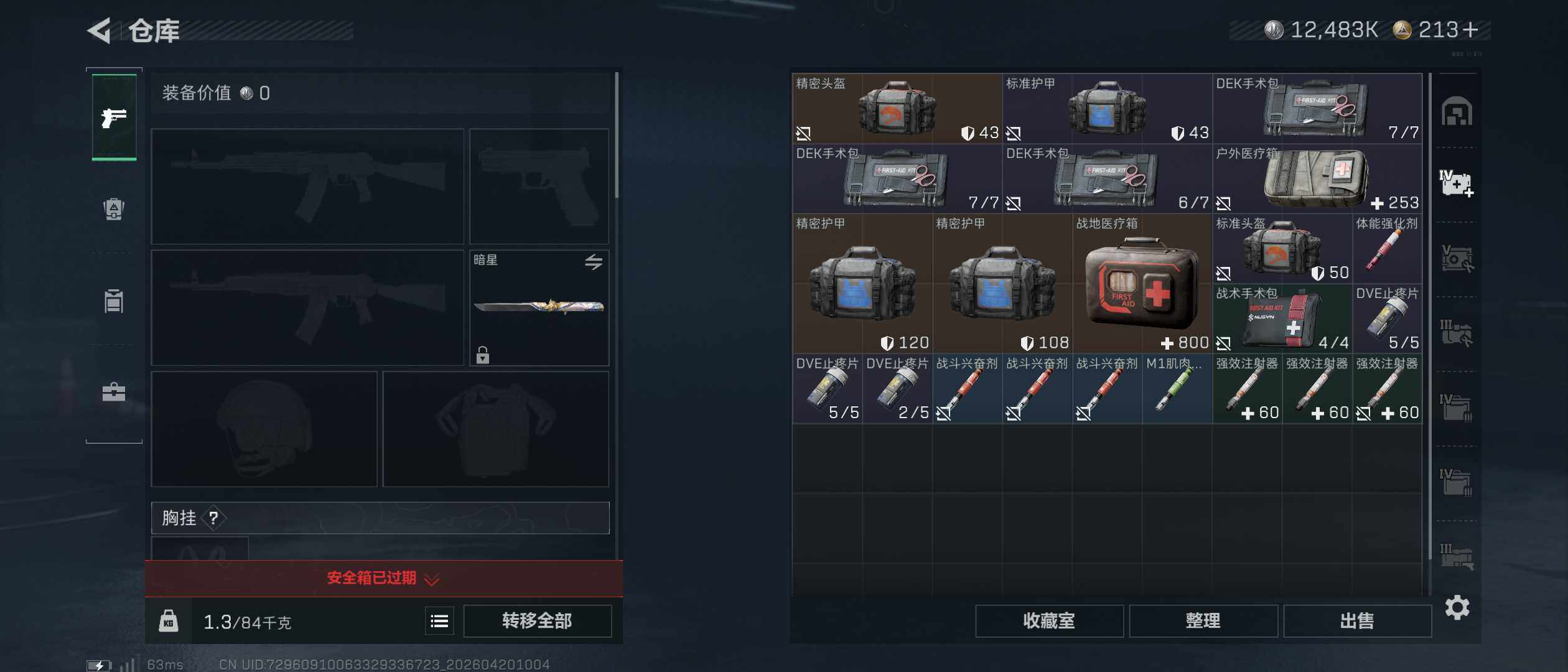Toggle the lock icon on the 暗星 knife slot

point(483,355)
